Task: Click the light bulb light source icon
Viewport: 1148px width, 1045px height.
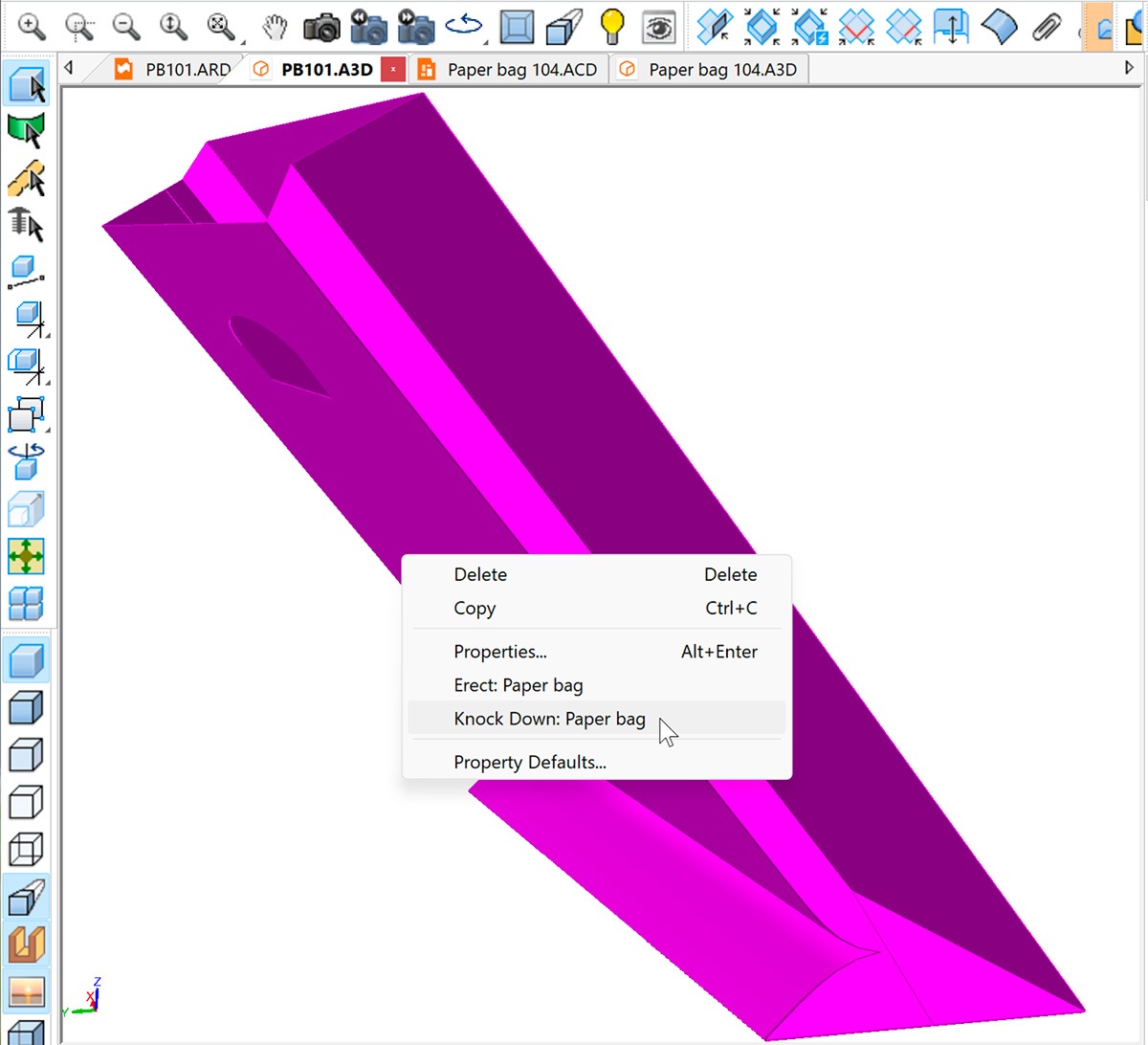Action: click(x=611, y=27)
